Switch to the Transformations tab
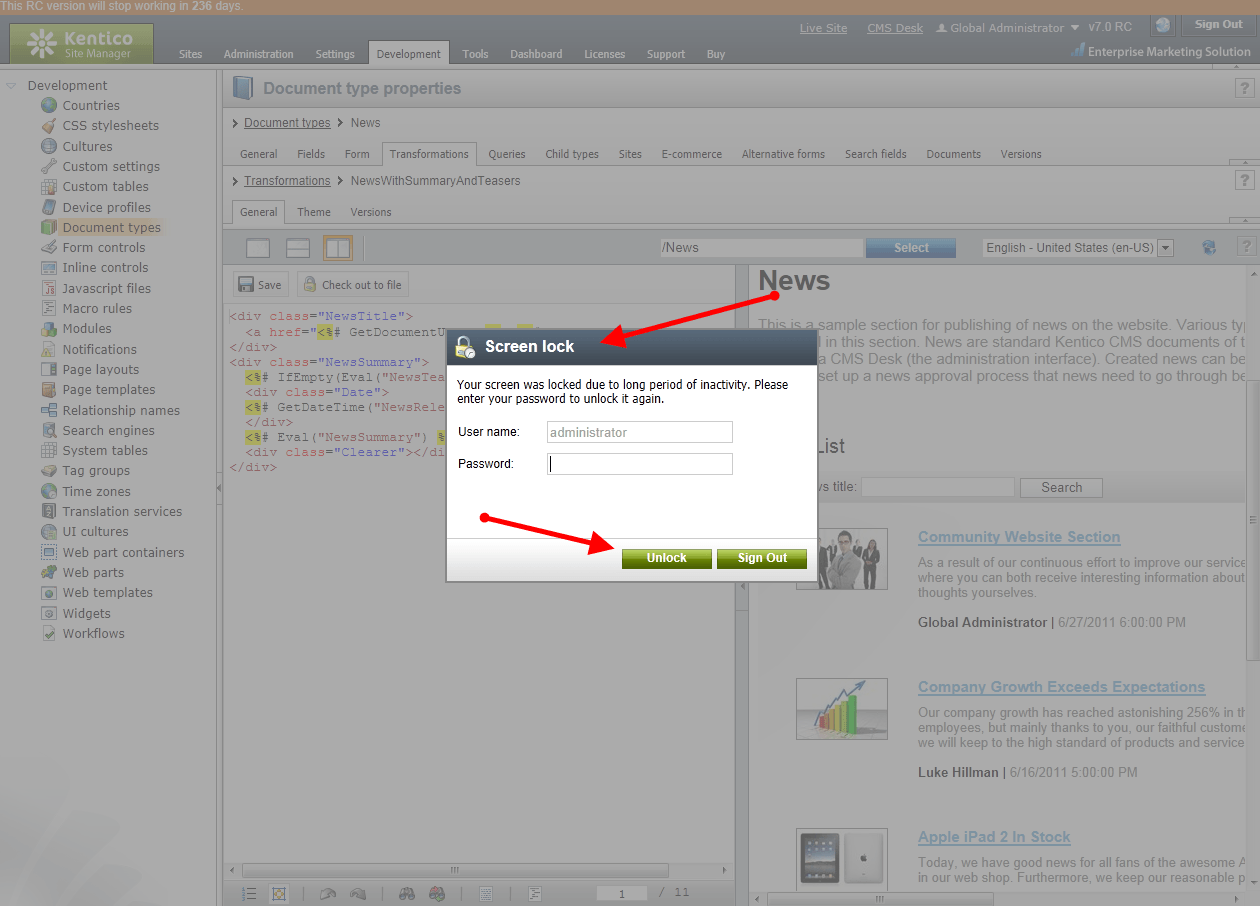This screenshot has height=906, width=1260. (x=429, y=154)
